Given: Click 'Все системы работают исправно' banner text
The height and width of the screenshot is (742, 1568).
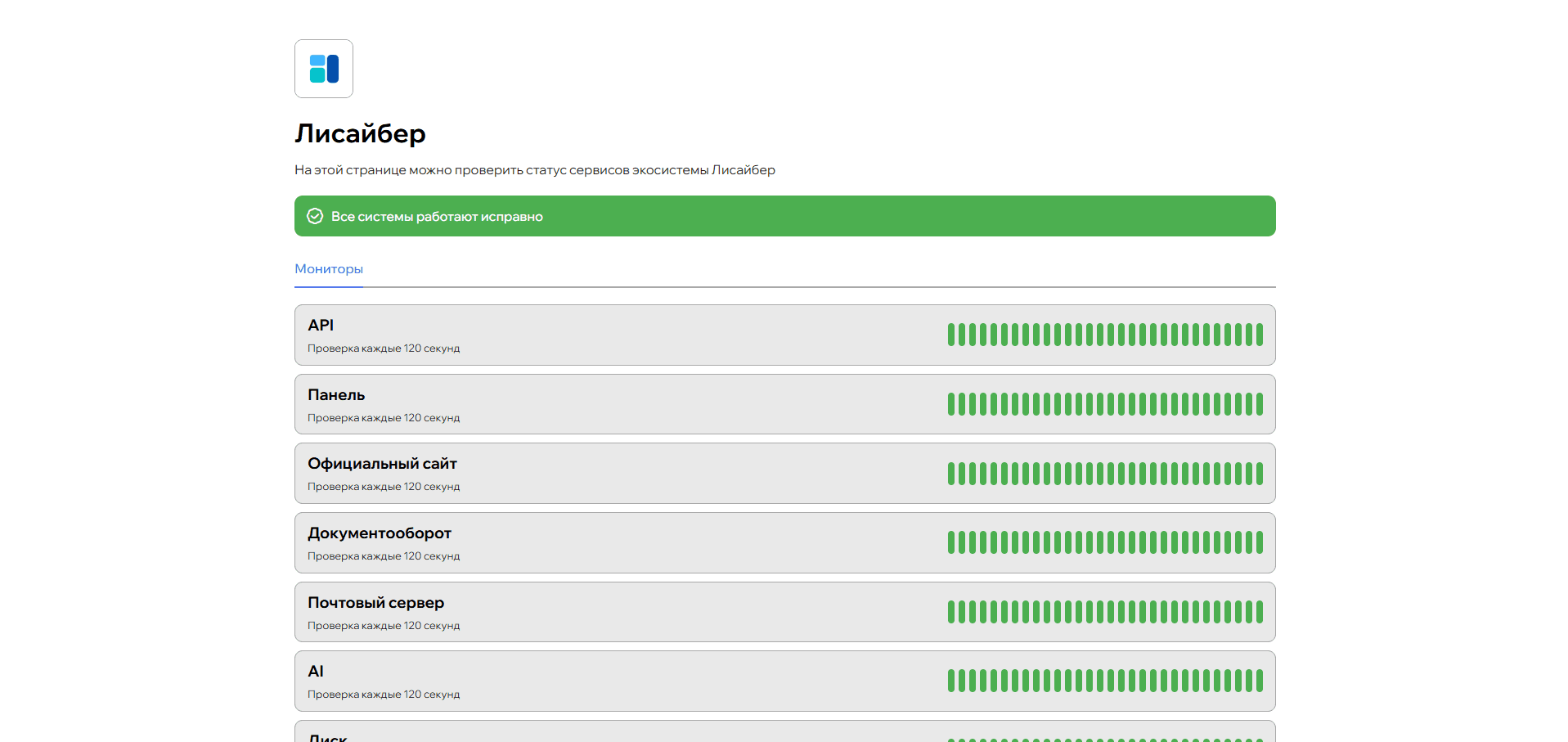Looking at the screenshot, I should point(437,217).
